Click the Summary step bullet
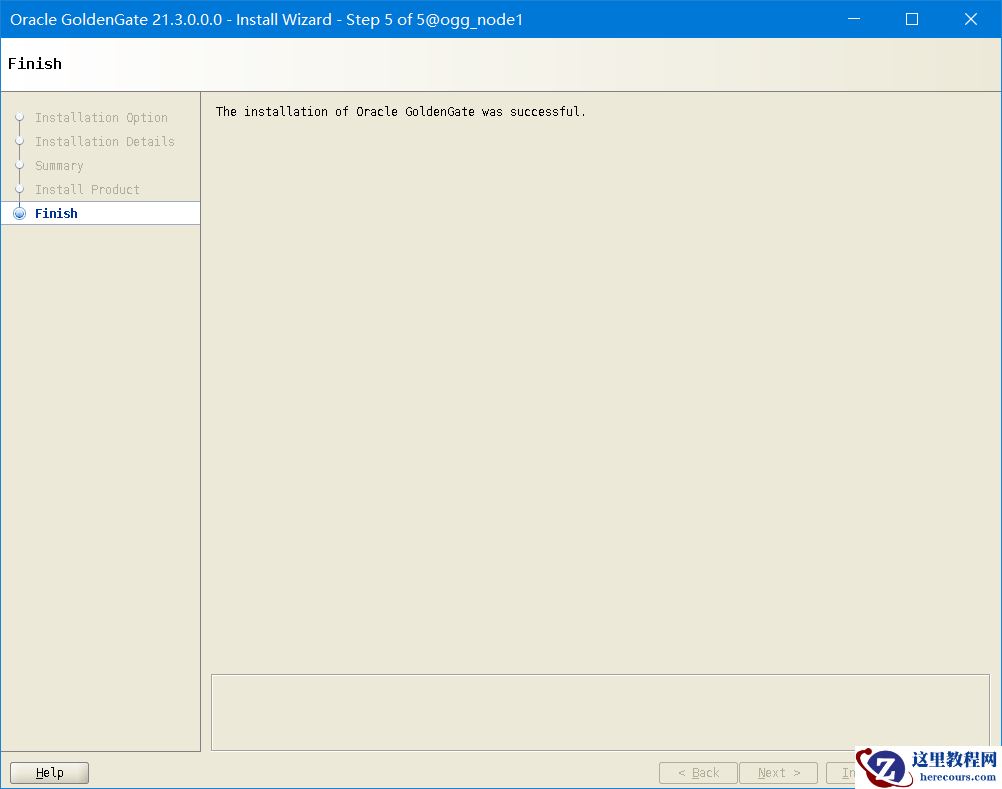The image size is (1002, 789). click(x=20, y=165)
